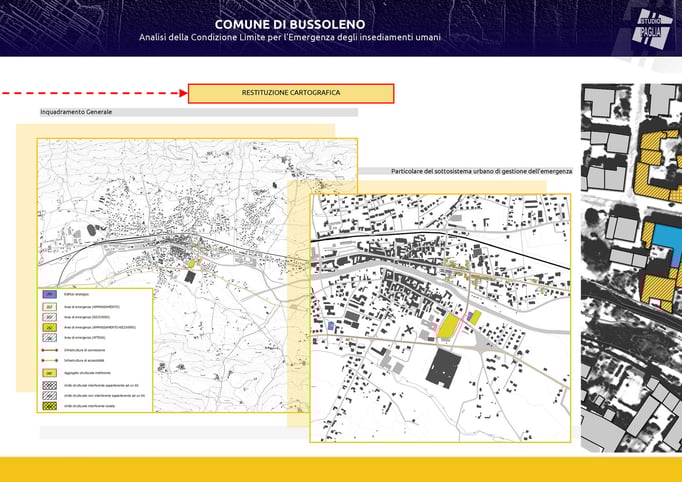This screenshot has width=682, height=482.
Task: Click the small purple building at the detail map's left edge
Action: tap(331, 325)
